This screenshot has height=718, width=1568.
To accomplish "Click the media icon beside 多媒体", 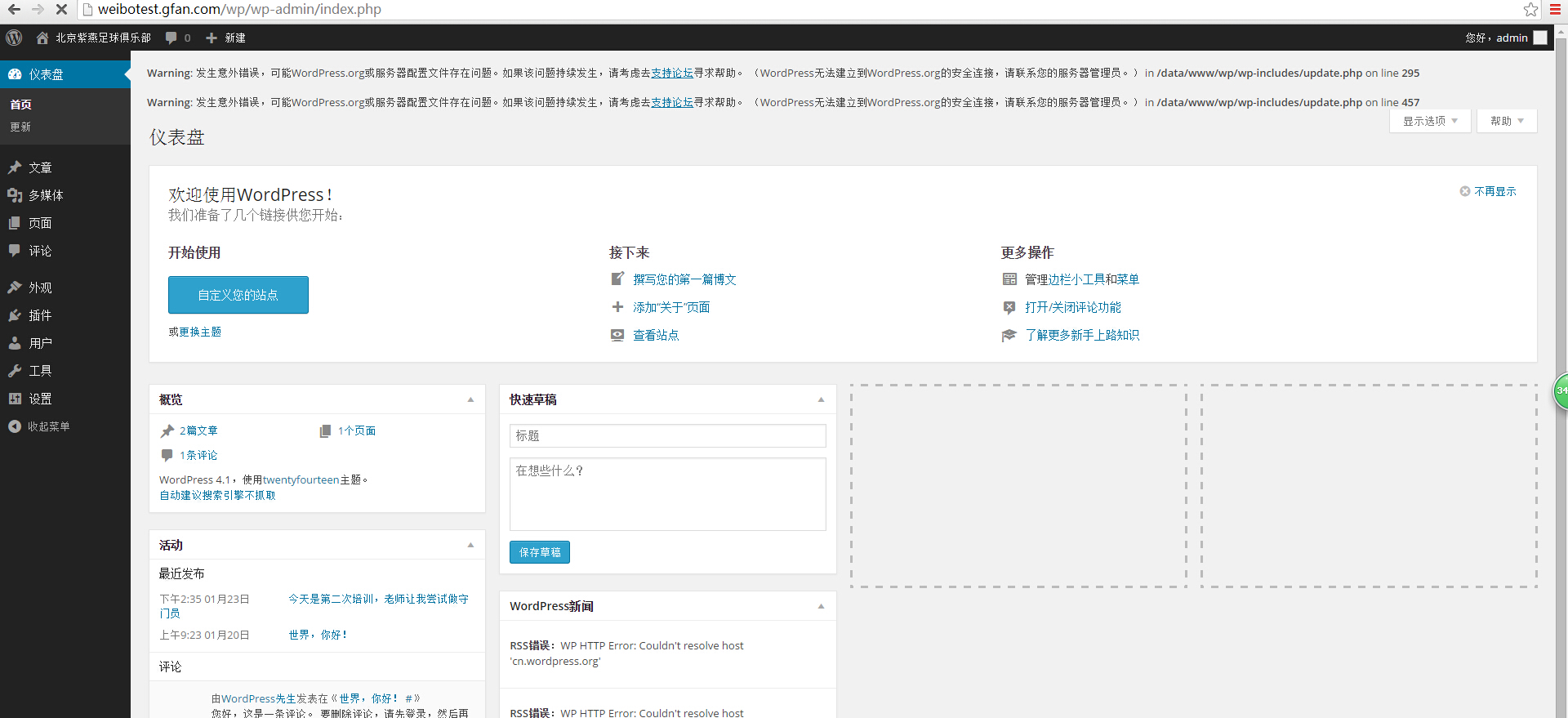I will click(15, 195).
